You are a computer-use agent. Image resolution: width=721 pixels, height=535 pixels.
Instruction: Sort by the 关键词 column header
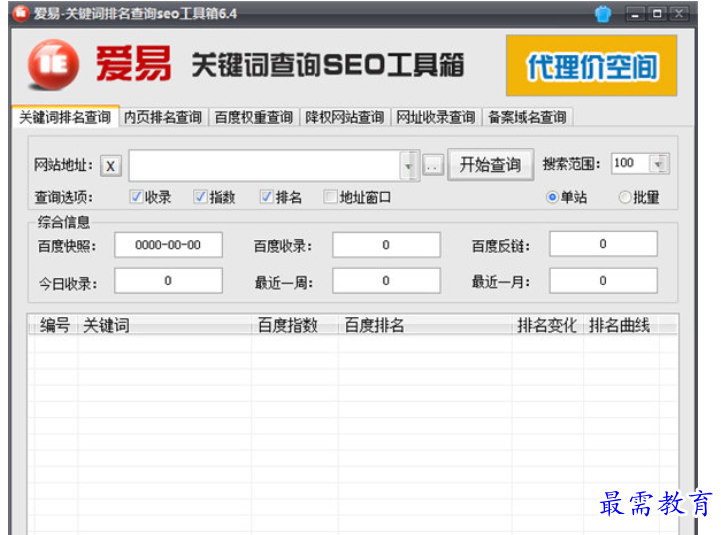click(x=164, y=325)
